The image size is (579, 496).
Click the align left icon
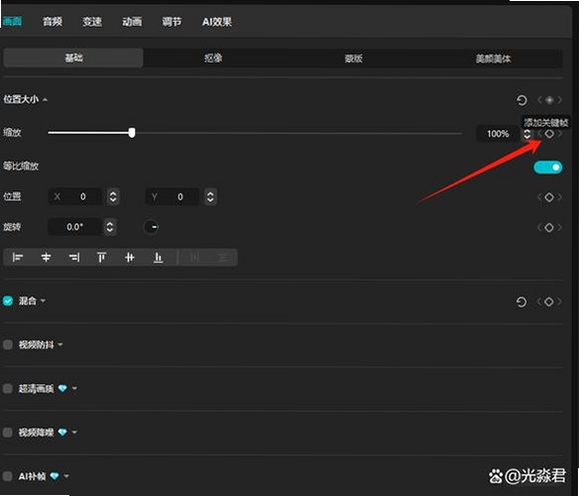(x=17, y=257)
